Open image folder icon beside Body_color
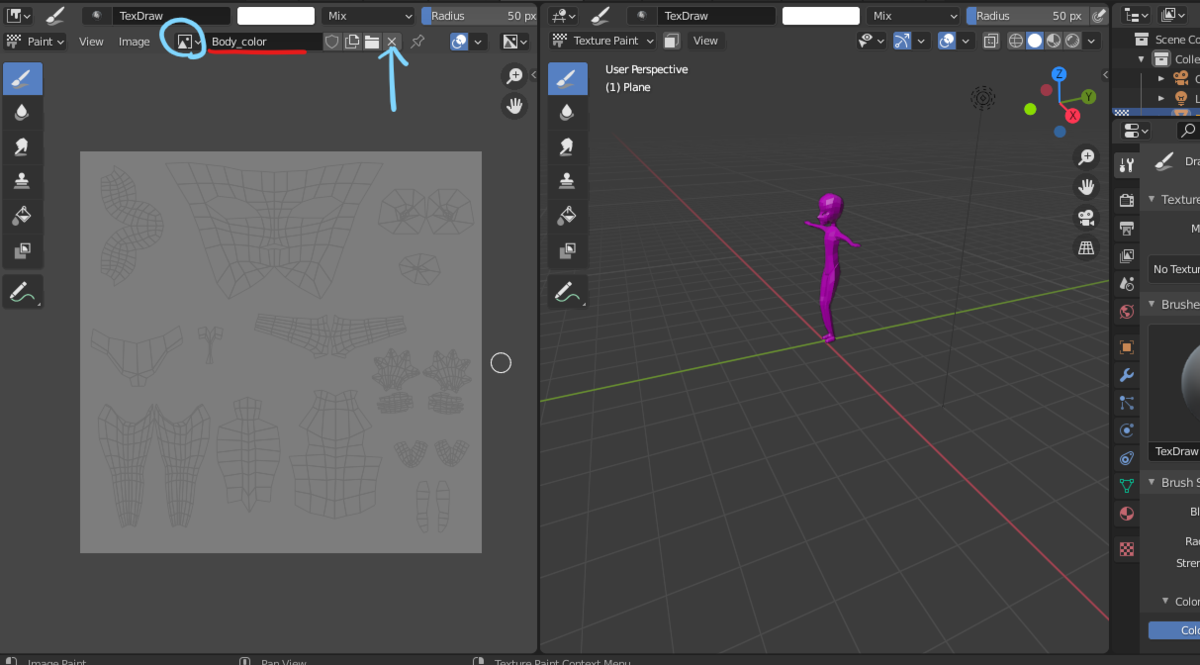The width and height of the screenshot is (1200, 665). [x=372, y=41]
